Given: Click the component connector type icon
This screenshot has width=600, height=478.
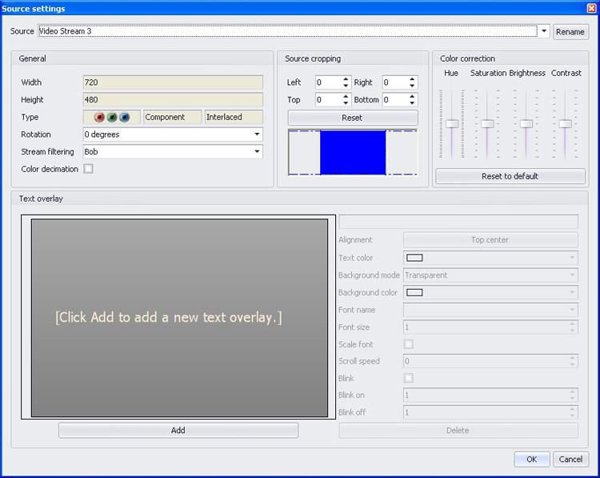Looking at the screenshot, I should 111,117.
